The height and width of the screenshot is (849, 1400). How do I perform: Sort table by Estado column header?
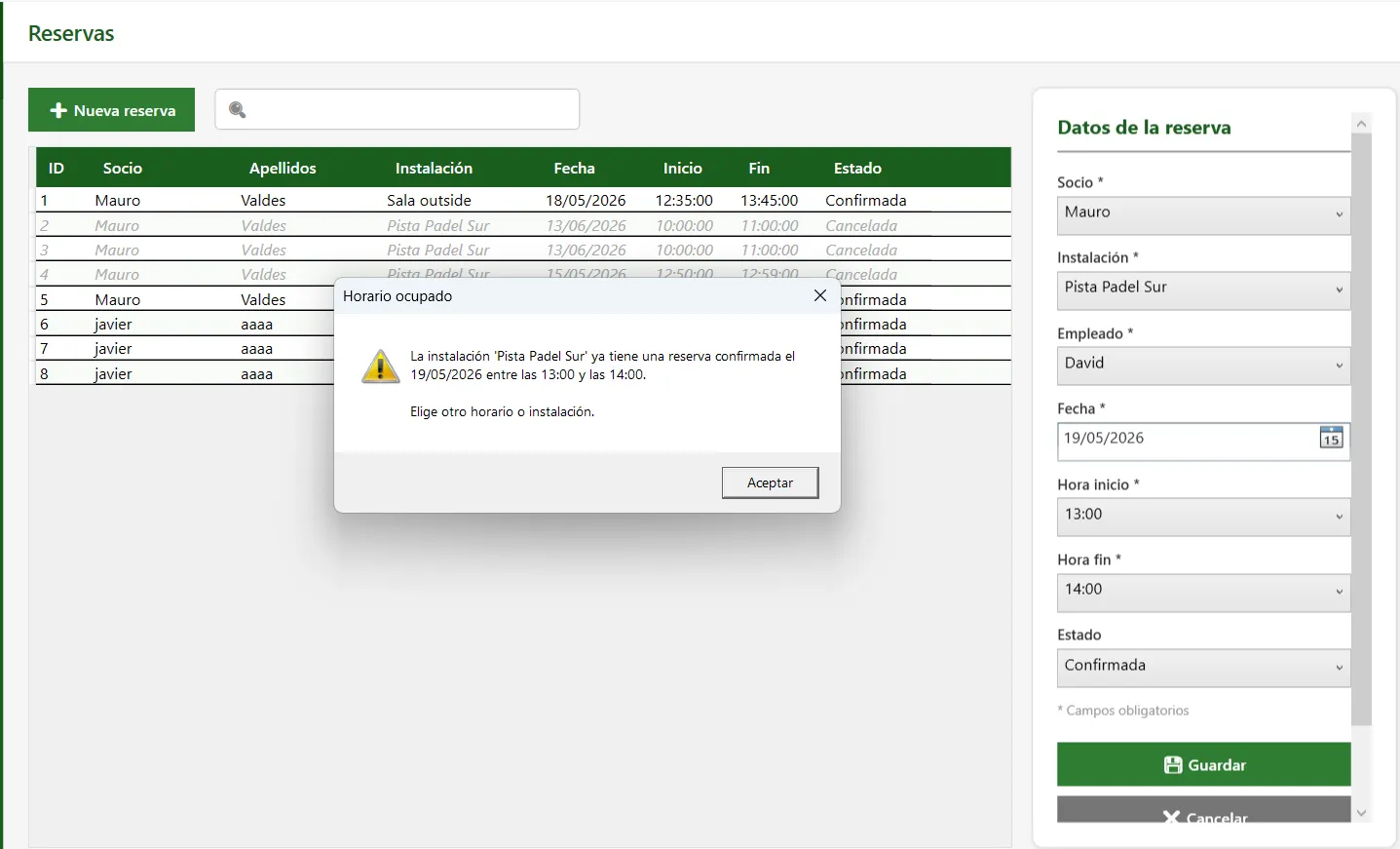point(857,168)
